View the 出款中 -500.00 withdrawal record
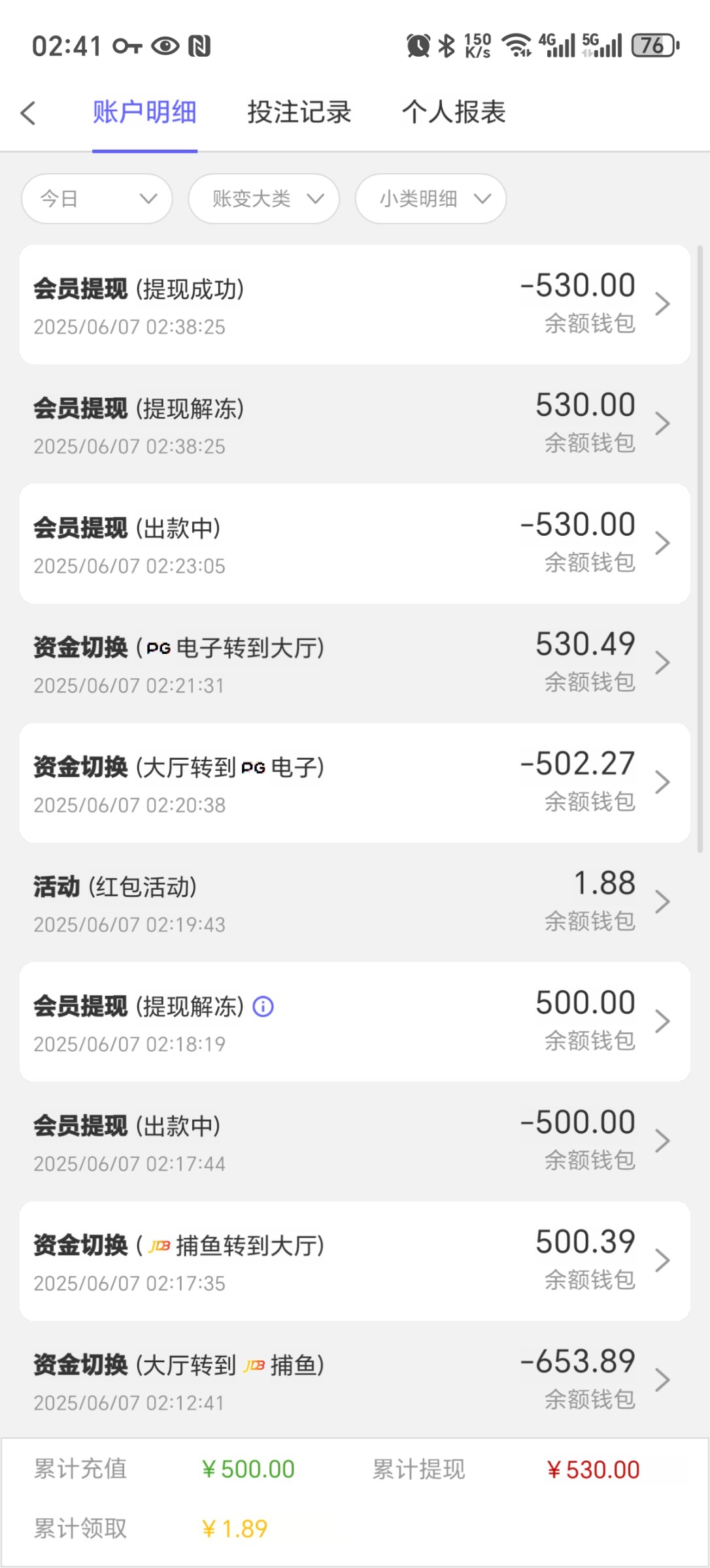The width and height of the screenshot is (710, 1568). click(x=354, y=1141)
